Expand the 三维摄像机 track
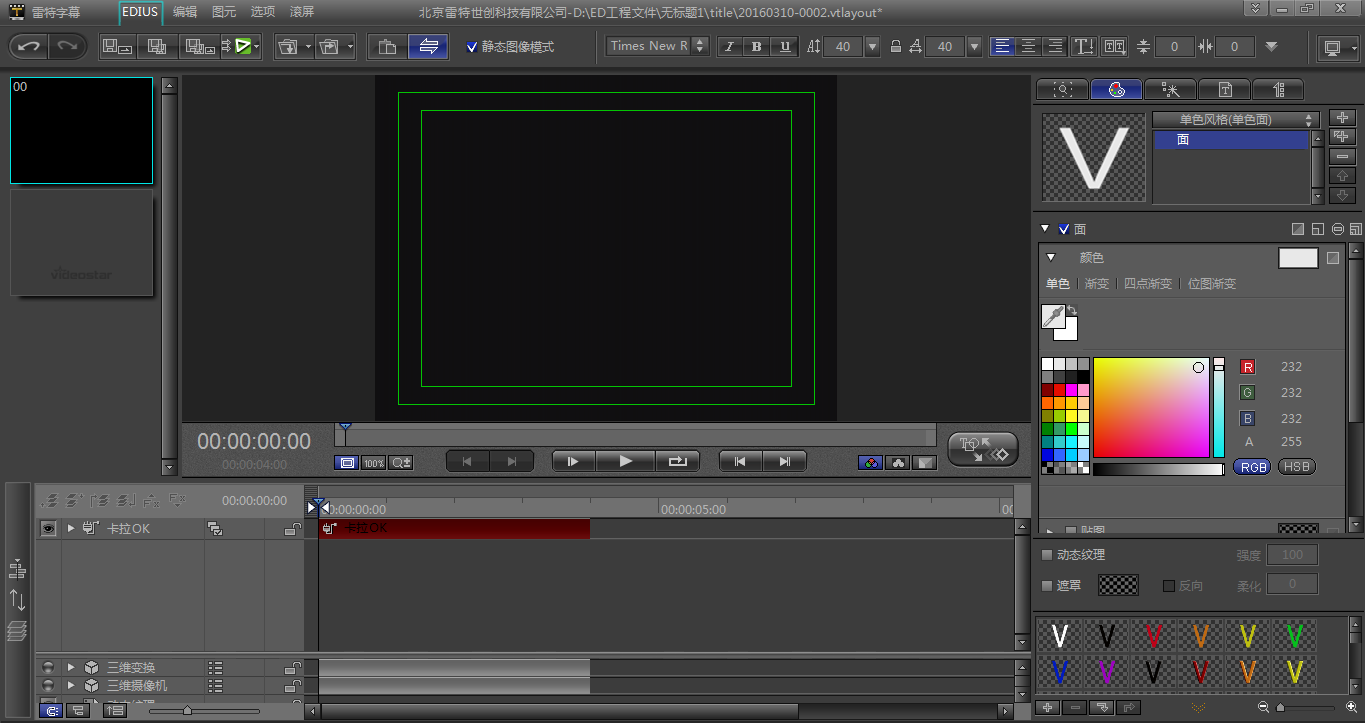Screen dimensions: 1365x723 [x=71, y=686]
